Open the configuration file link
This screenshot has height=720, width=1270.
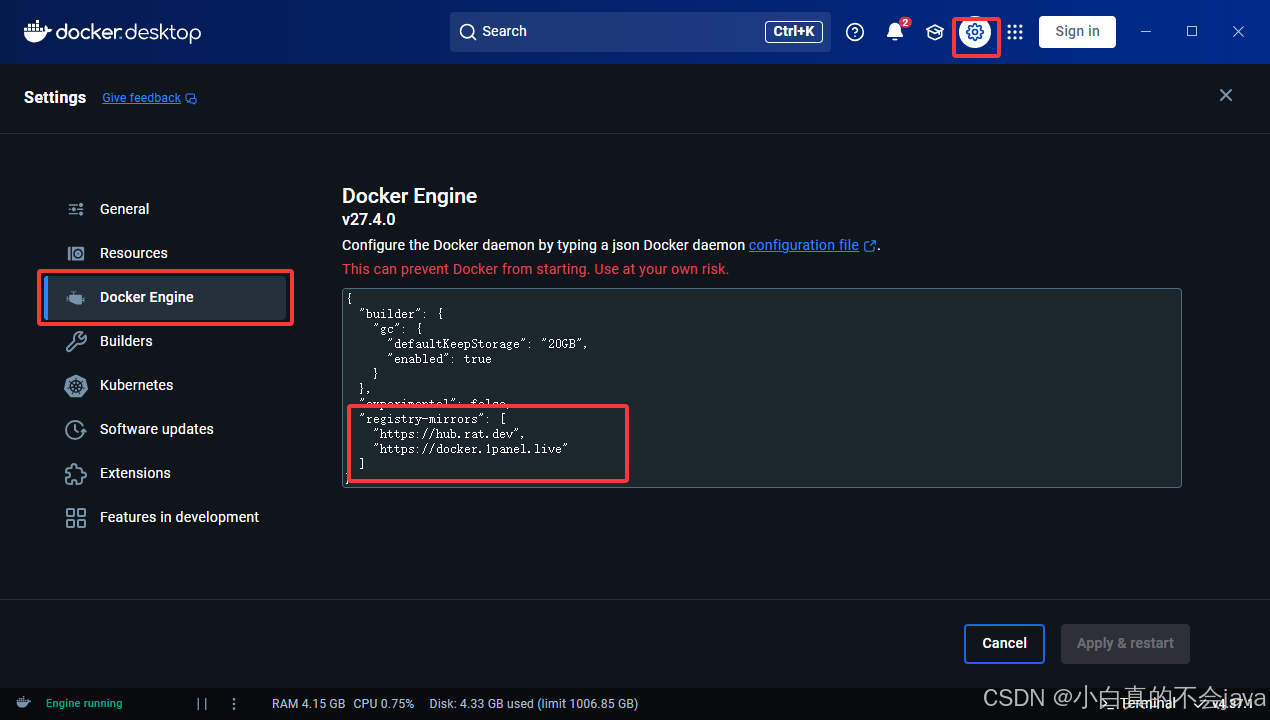tap(804, 245)
